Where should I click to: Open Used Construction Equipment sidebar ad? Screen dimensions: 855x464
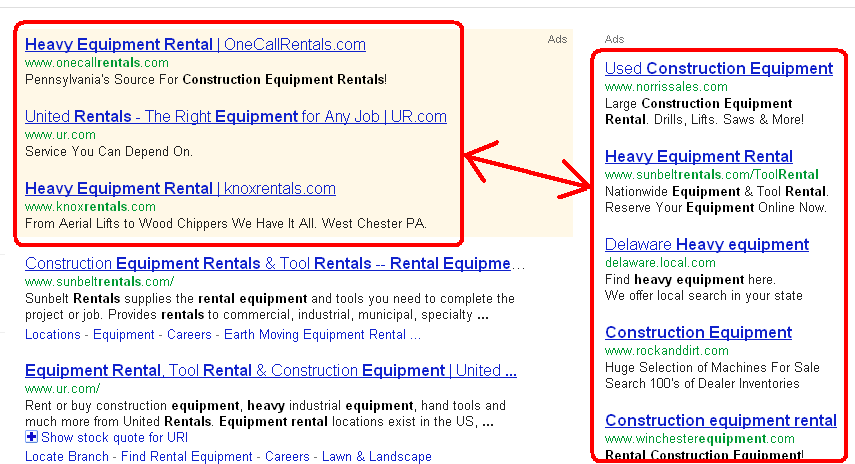pyautogui.click(x=719, y=68)
